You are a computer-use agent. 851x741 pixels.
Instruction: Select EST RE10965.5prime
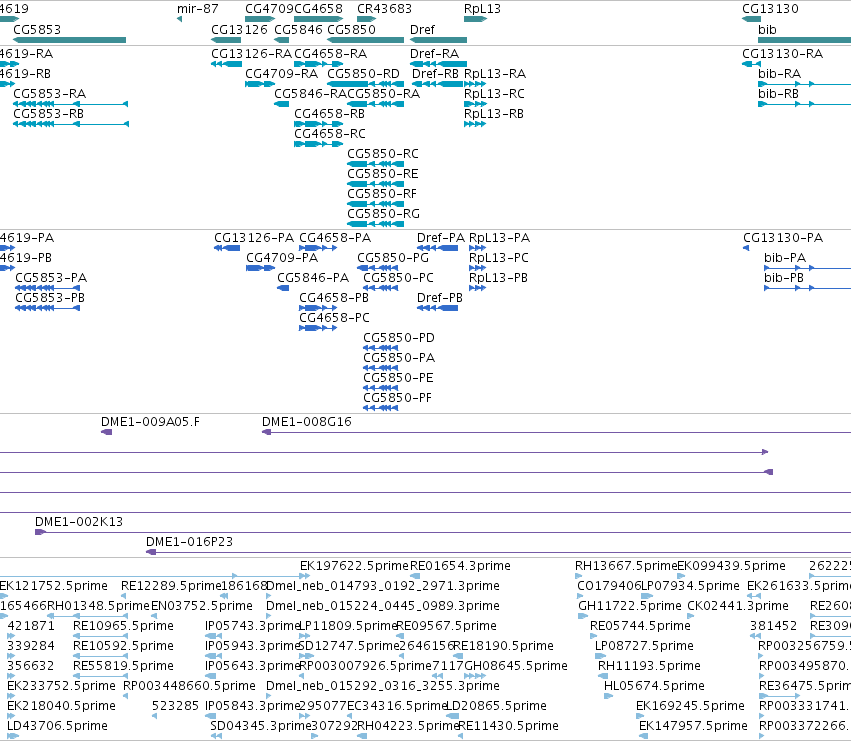123,626
